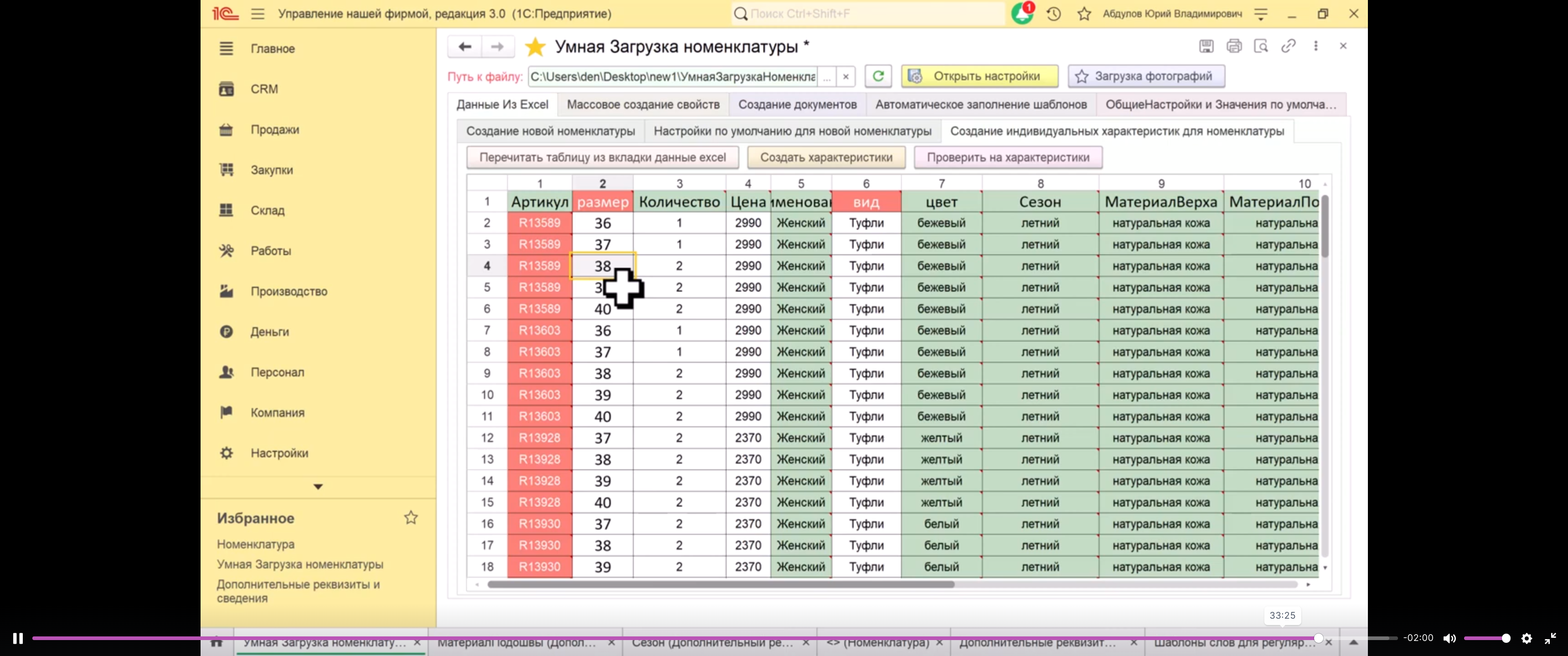Open the Склад section in sidebar
The height and width of the screenshot is (656, 1568).
tap(267, 210)
